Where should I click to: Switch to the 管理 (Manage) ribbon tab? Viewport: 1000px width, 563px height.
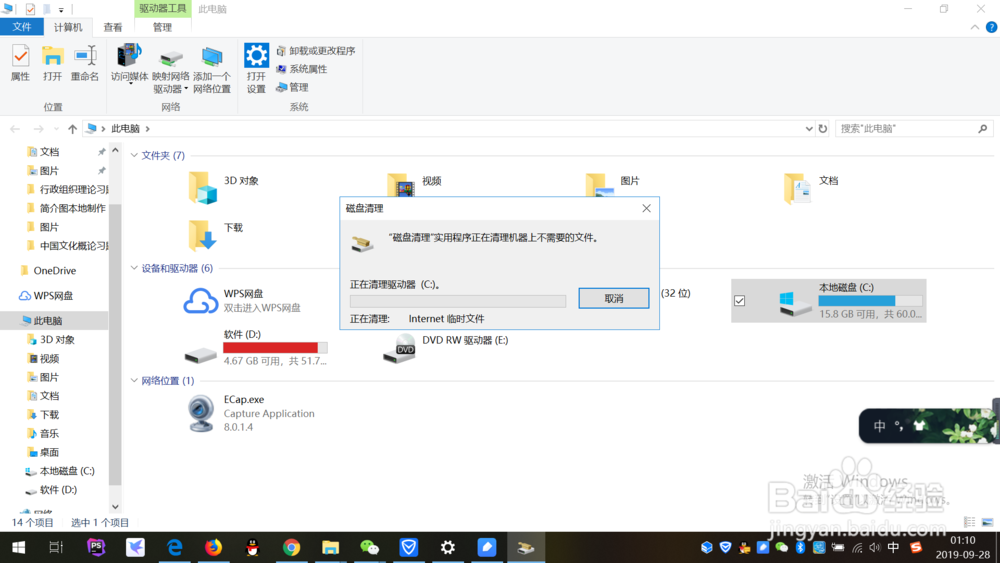pyautogui.click(x=162, y=27)
